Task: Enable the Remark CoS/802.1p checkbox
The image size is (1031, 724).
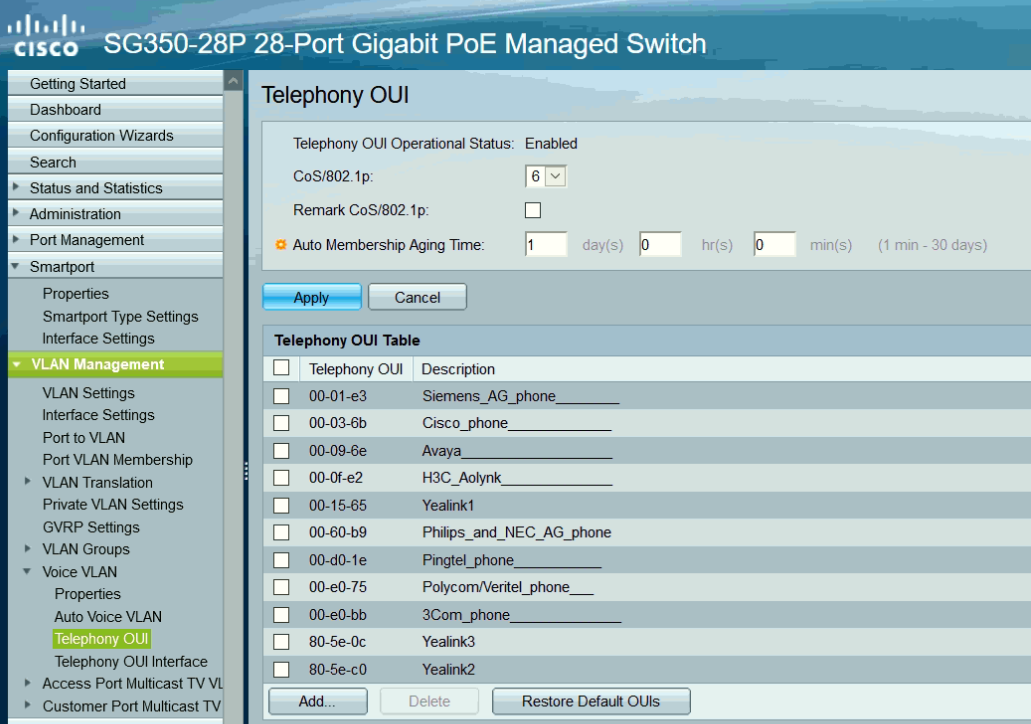Action: (x=533, y=210)
